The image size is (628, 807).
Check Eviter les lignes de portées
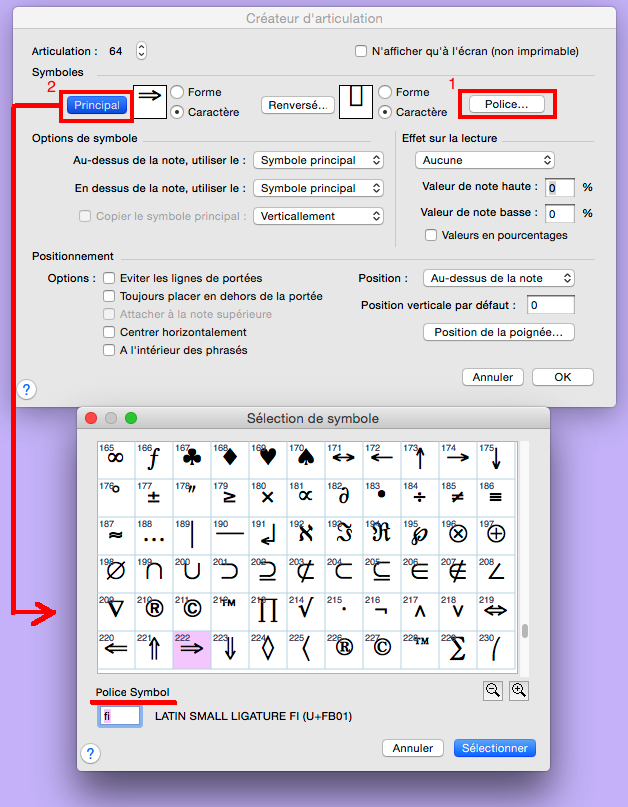click(110, 278)
